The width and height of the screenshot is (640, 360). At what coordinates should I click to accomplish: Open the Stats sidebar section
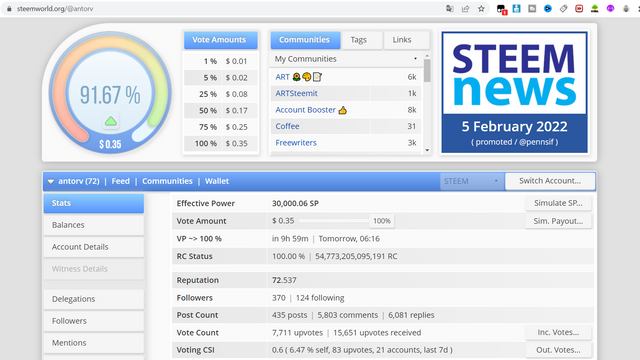[x=93, y=203]
